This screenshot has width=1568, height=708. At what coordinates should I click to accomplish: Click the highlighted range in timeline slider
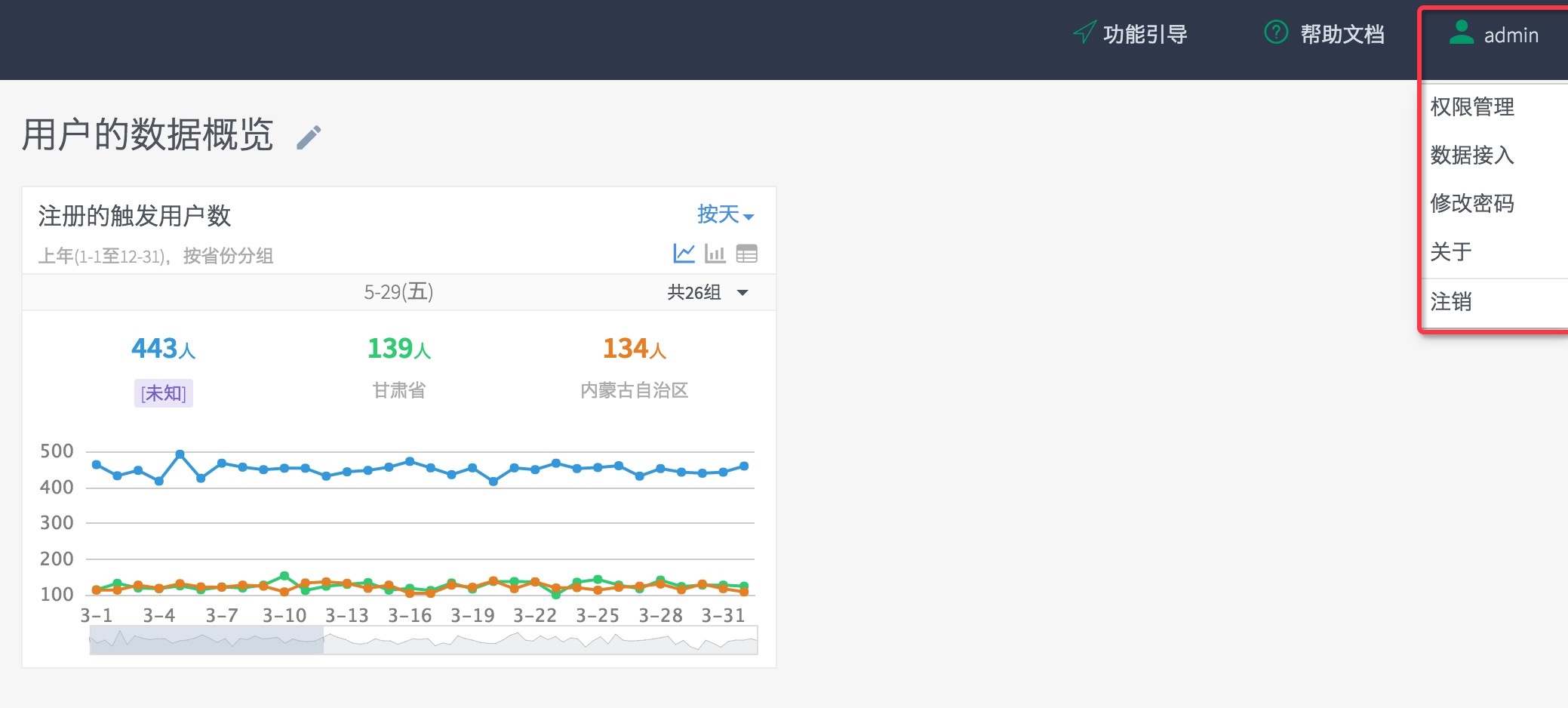click(206, 640)
